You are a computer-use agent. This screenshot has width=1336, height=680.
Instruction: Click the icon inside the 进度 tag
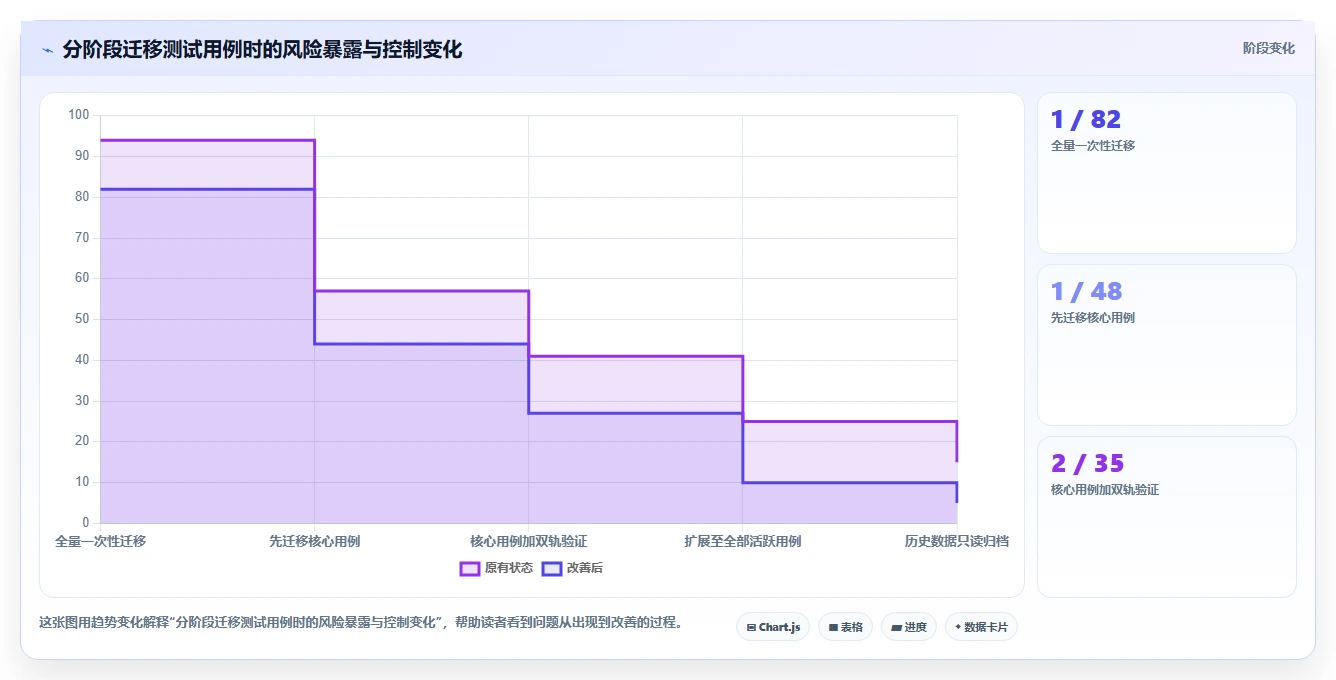(896, 628)
